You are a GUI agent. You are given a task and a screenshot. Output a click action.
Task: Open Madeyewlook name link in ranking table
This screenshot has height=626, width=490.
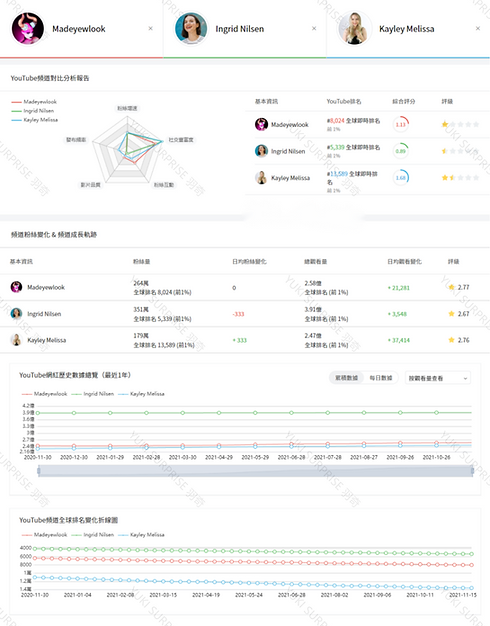tap(290, 125)
